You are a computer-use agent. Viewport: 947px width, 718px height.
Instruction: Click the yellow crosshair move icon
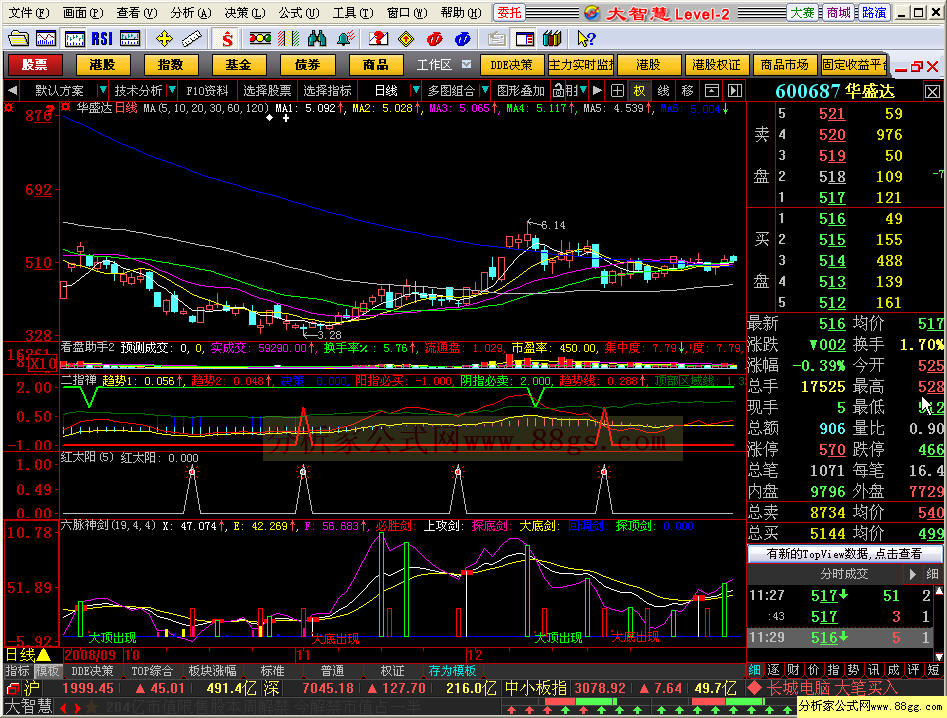coord(164,39)
